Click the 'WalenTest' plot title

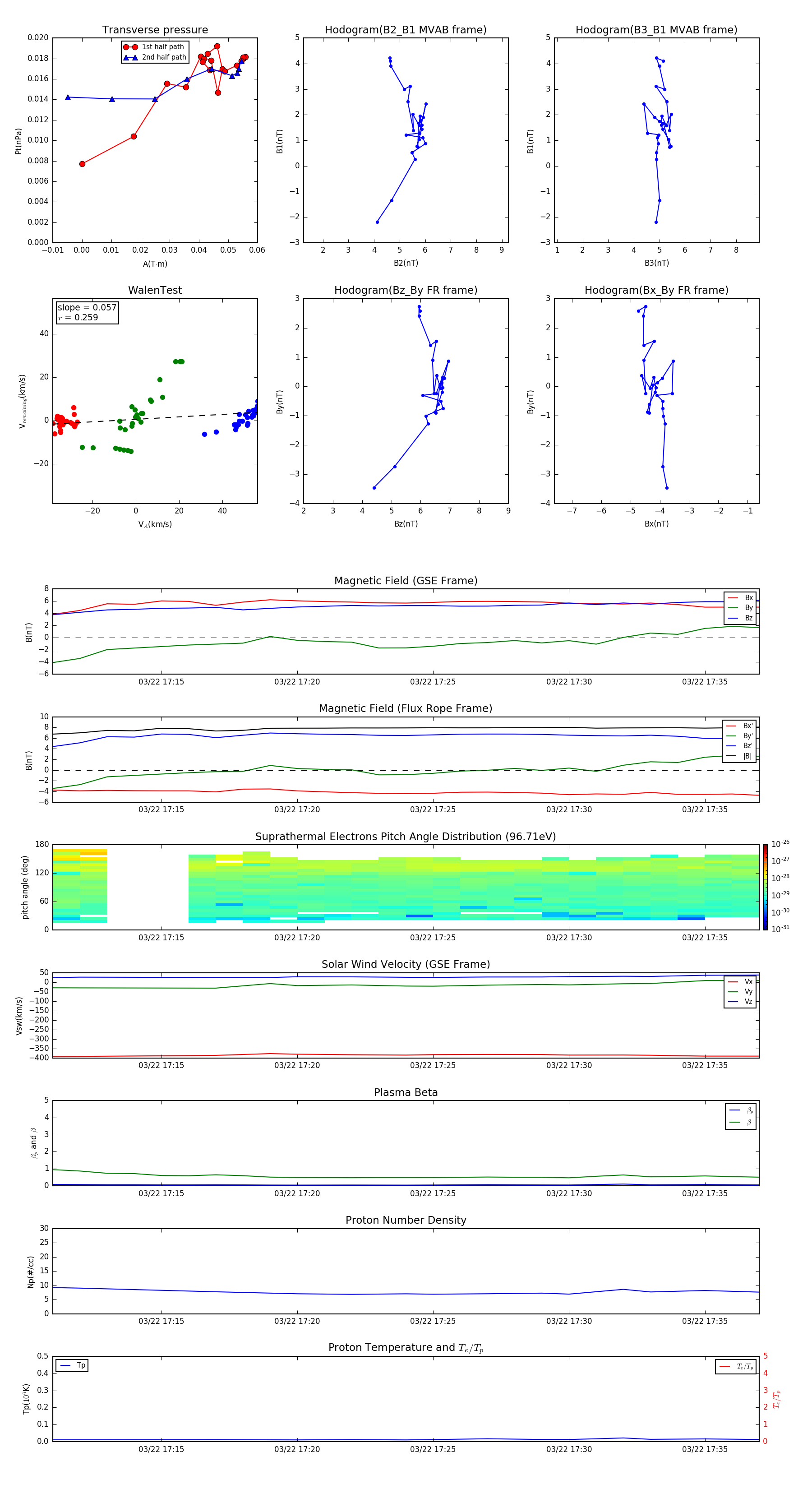[155, 290]
